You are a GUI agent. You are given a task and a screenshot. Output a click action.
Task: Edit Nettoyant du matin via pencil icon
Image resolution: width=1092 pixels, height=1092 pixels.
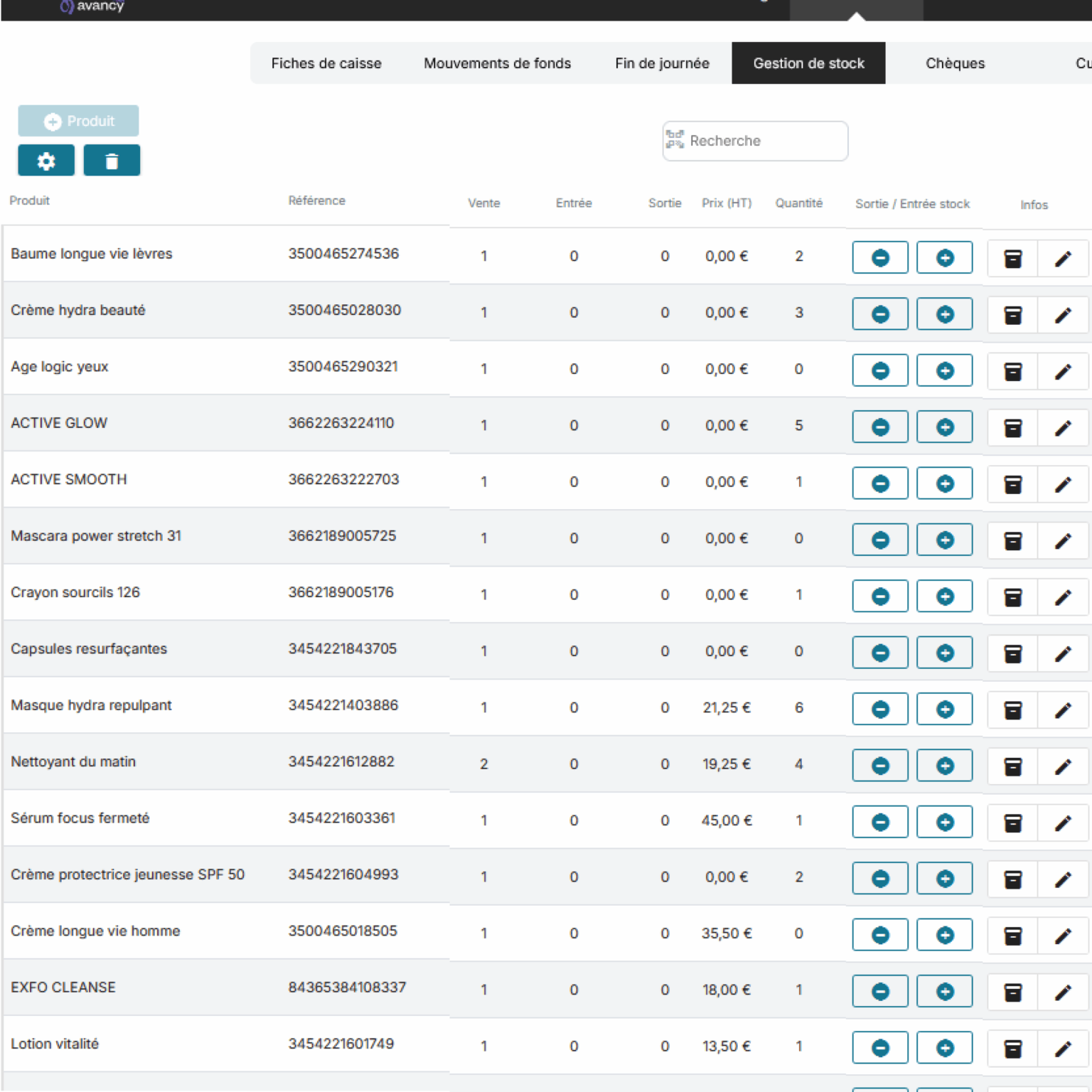(x=1063, y=766)
